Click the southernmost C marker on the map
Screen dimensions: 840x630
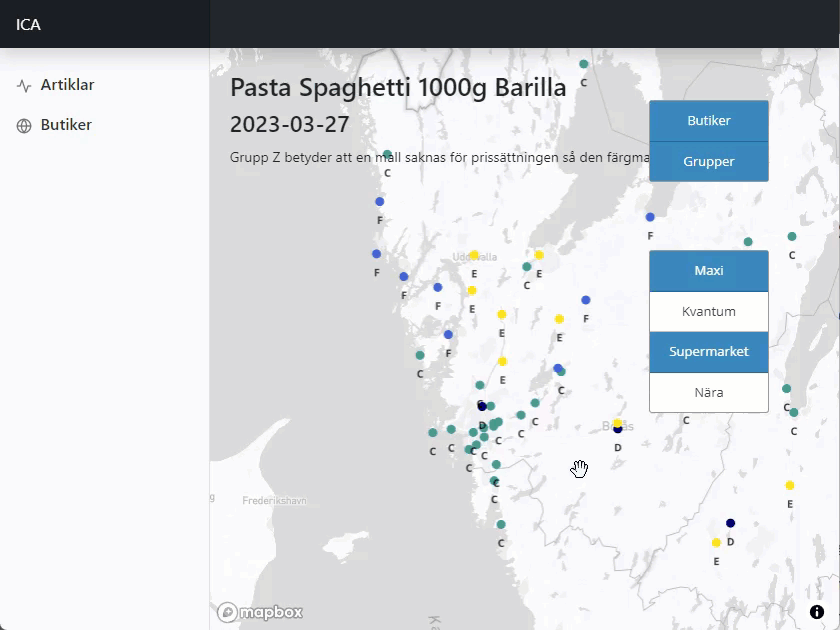click(501, 523)
